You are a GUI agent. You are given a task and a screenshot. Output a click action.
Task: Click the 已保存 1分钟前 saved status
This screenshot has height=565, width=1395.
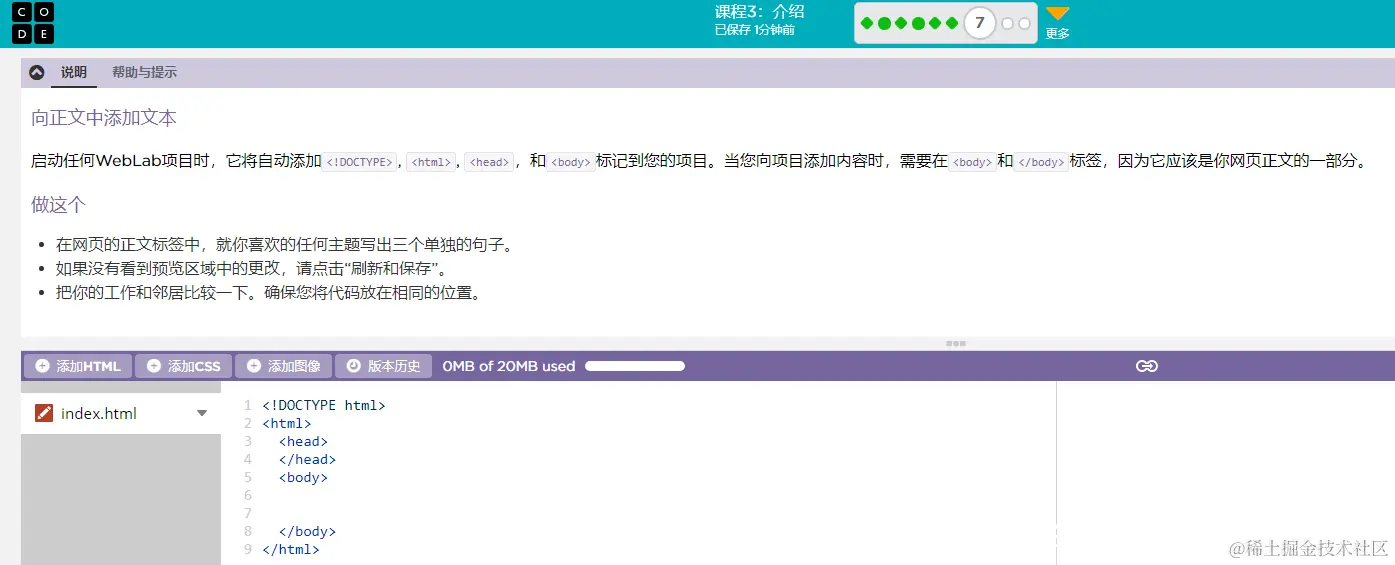click(754, 30)
